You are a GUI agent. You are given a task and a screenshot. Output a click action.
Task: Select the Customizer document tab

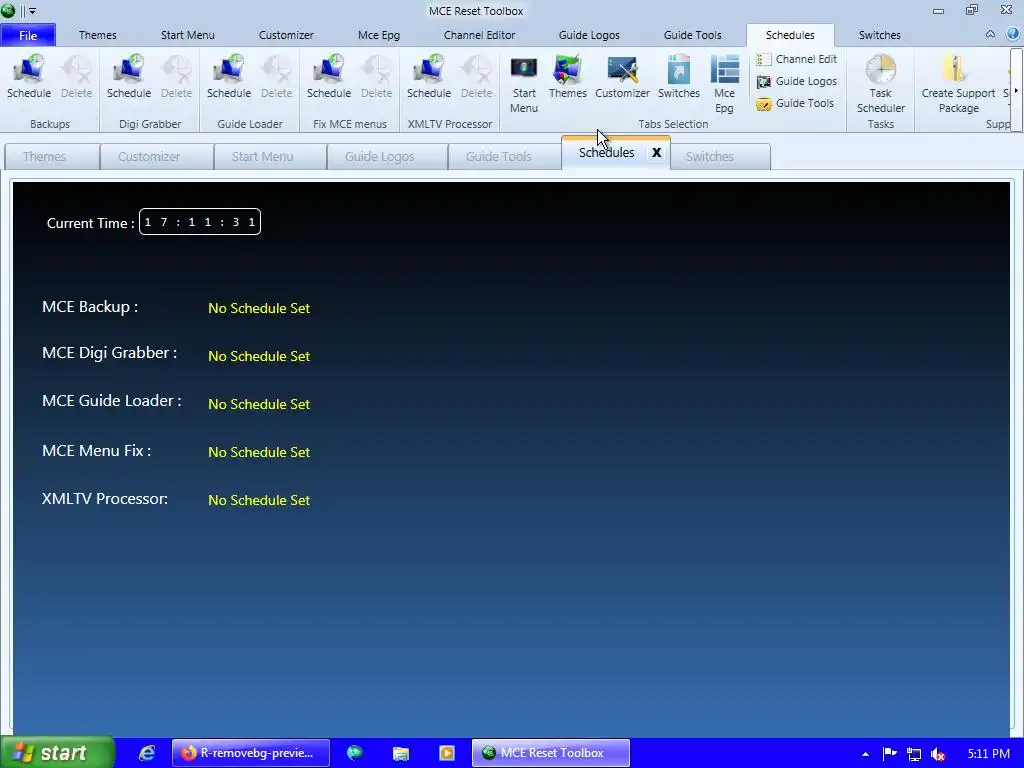pos(156,157)
